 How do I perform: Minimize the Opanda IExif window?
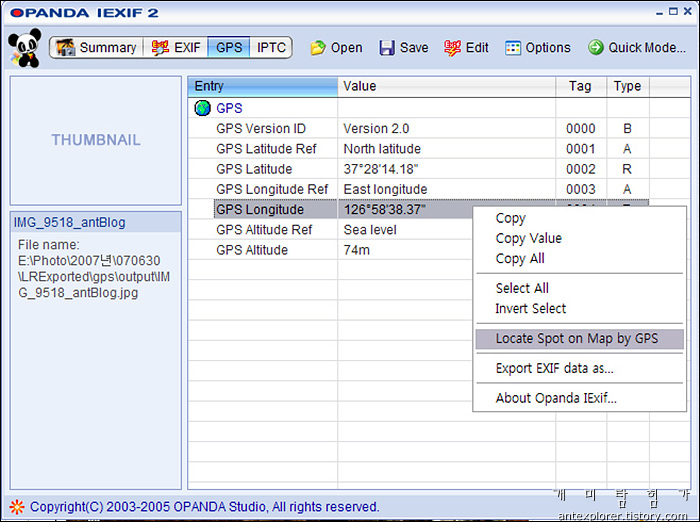pyautogui.click(x=660, y=13)
